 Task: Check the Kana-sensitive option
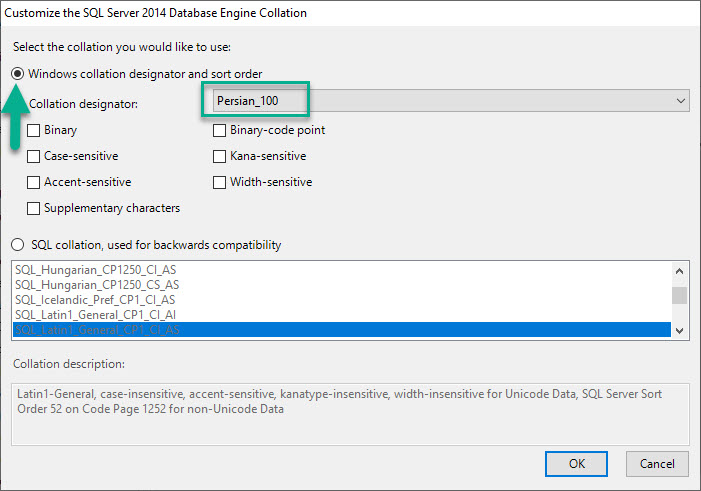click(x=221, y=156)
